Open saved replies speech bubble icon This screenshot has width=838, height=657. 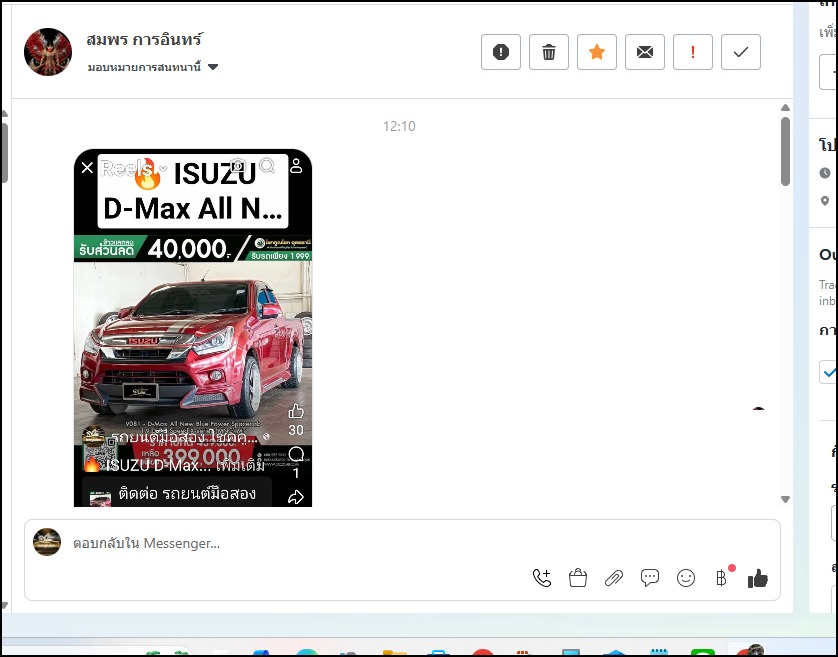tap(649, 578)
